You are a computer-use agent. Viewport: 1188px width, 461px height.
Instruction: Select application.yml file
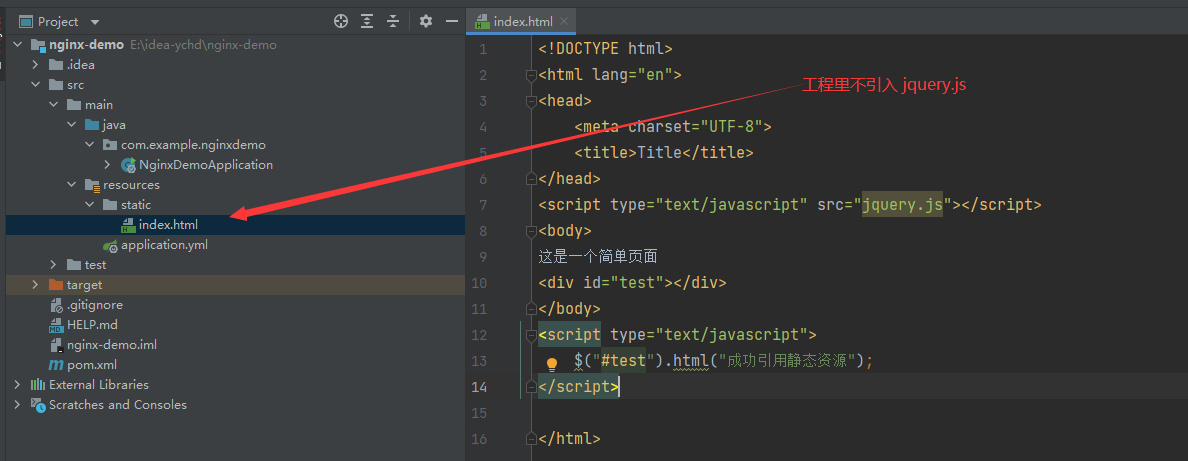[164, 245]
